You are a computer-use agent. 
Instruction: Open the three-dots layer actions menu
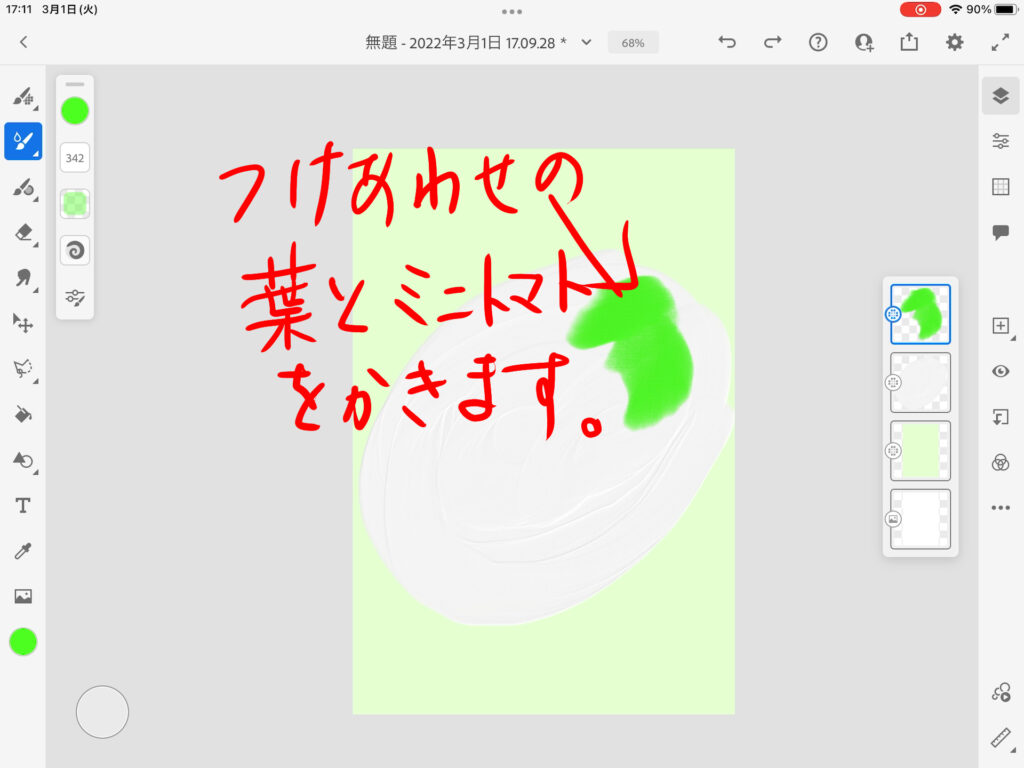(x=1000, y=508)
